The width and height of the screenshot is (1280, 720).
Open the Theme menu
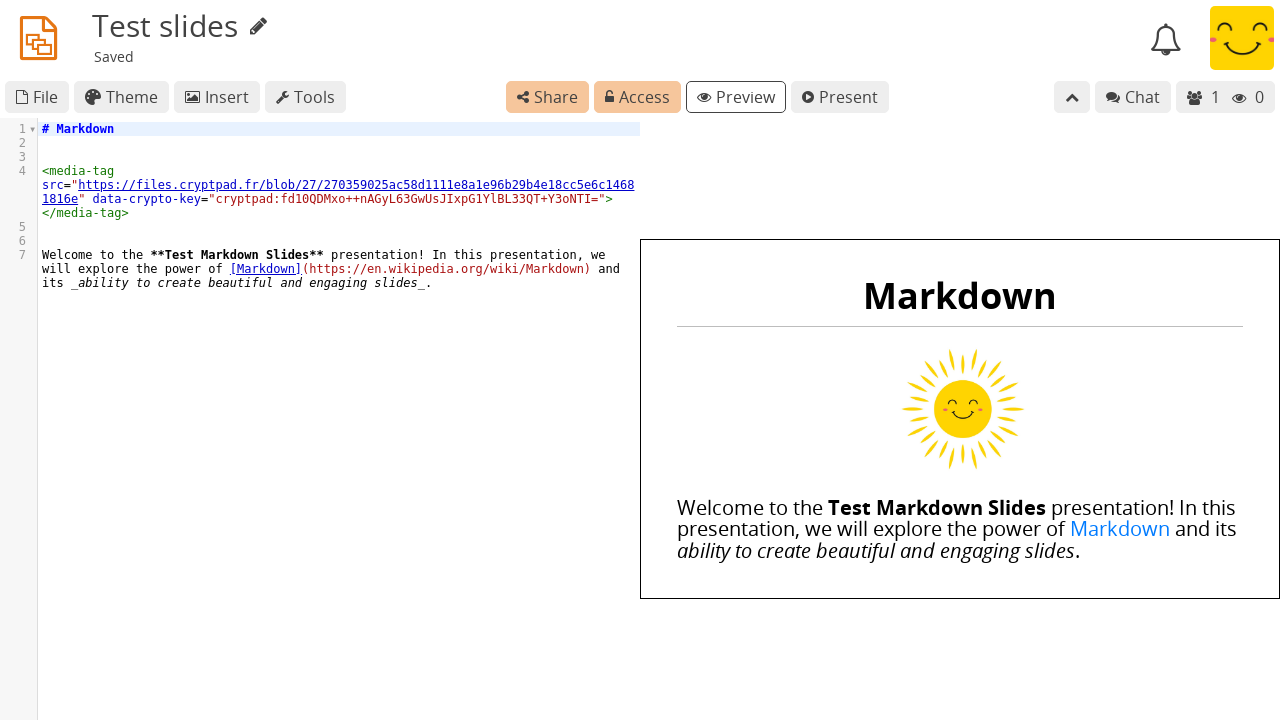[x=121, y=97]
